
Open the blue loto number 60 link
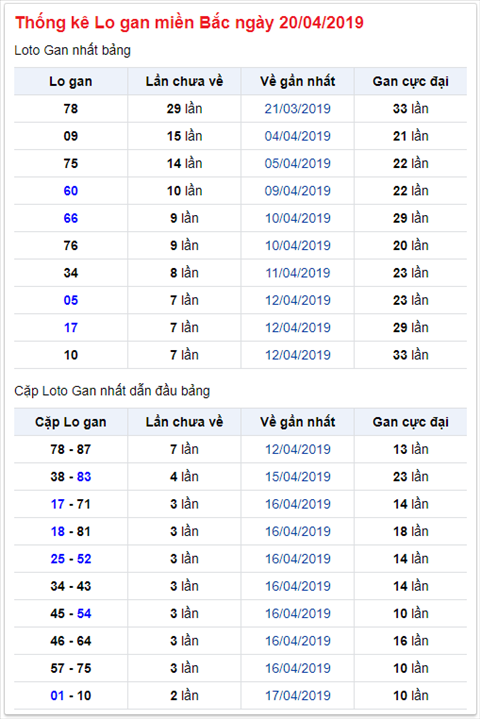[71, 191]
